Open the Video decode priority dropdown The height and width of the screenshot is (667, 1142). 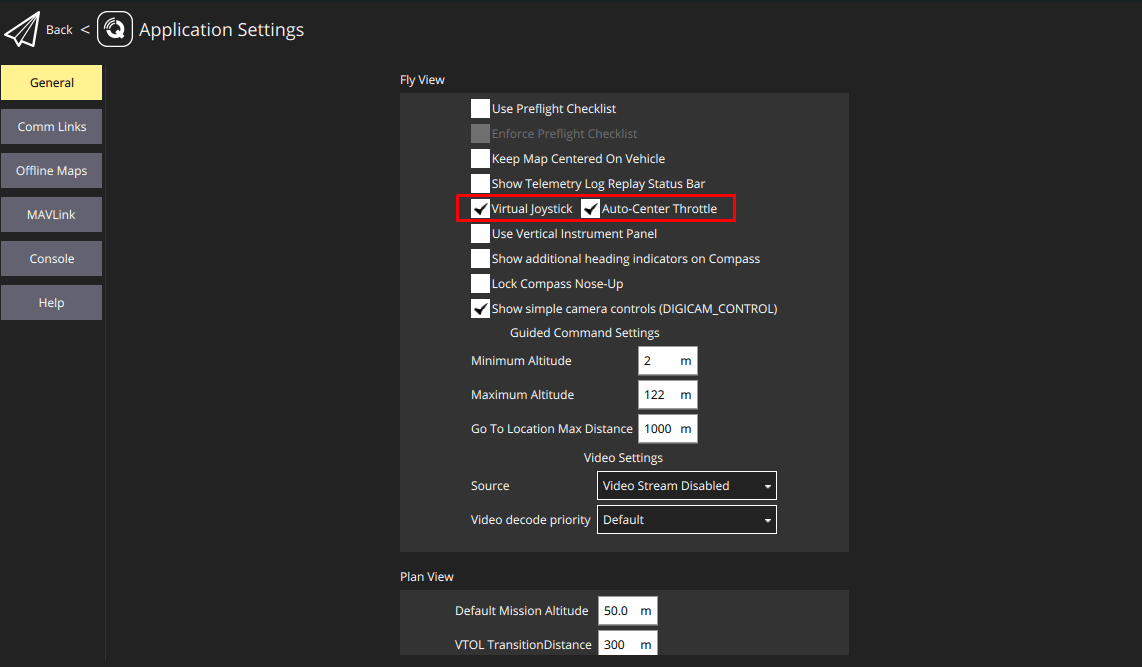pos(687,519)
